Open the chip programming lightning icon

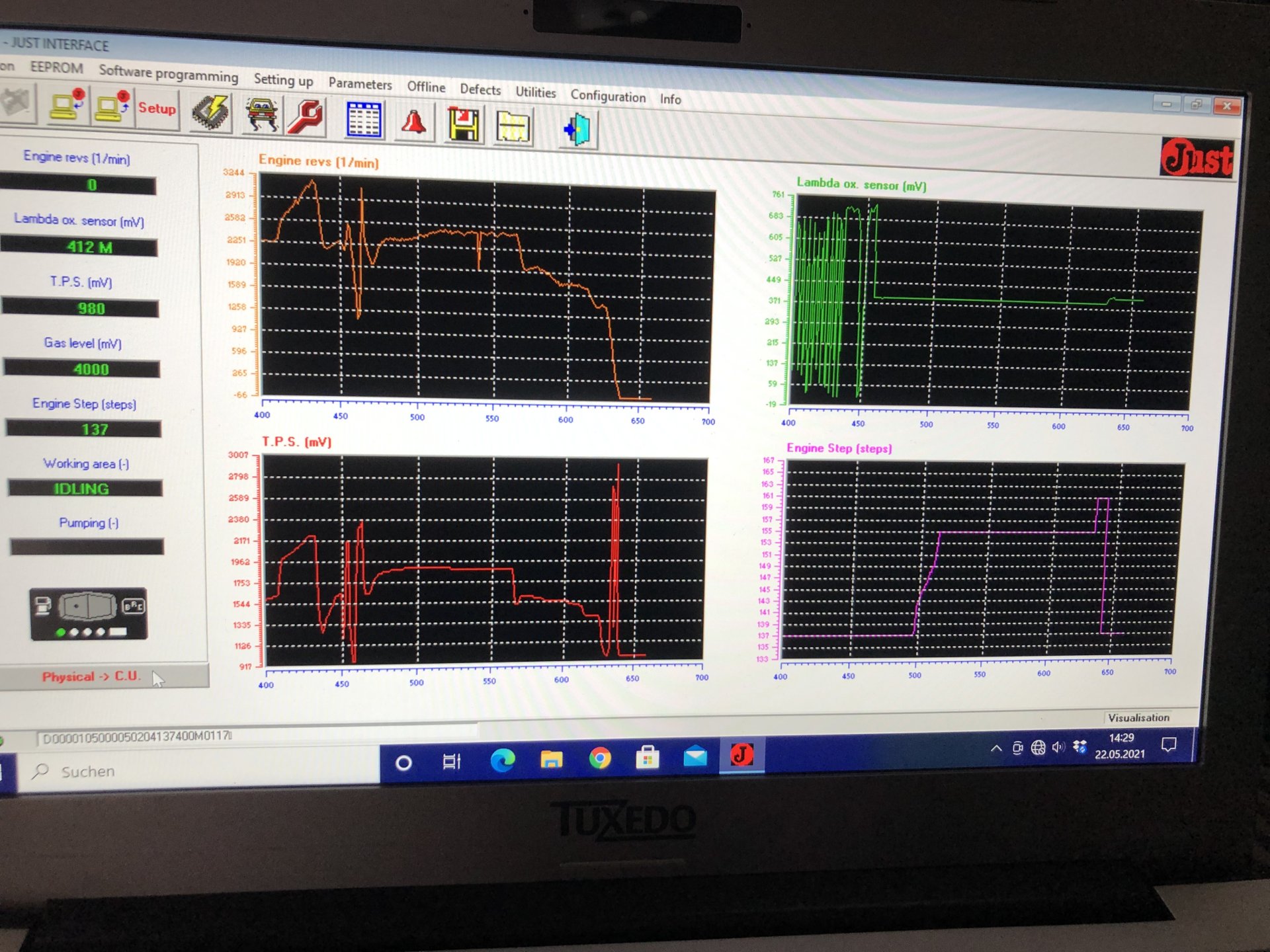(211, 112)
